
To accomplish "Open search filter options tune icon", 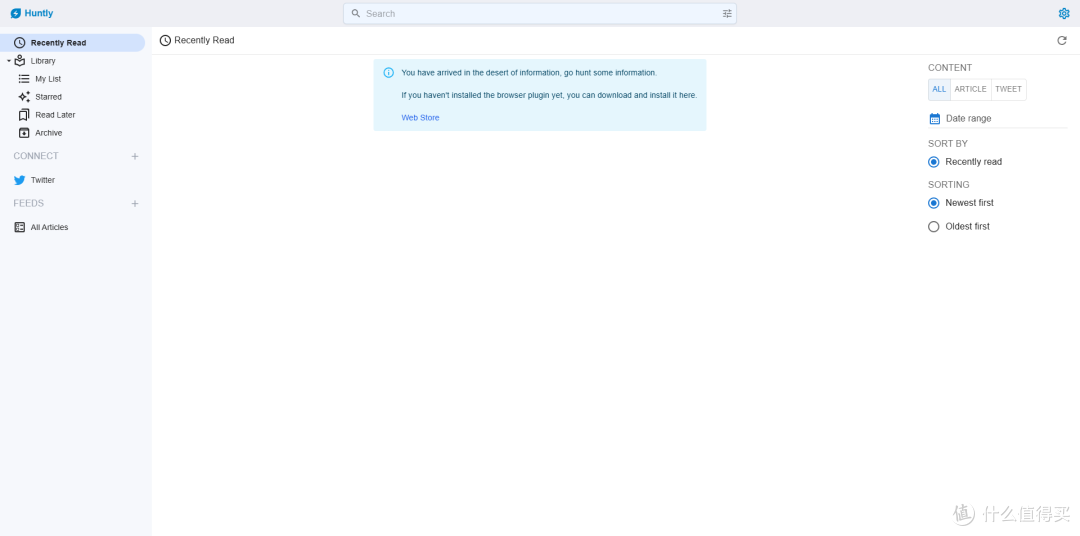I will [727, 13].
